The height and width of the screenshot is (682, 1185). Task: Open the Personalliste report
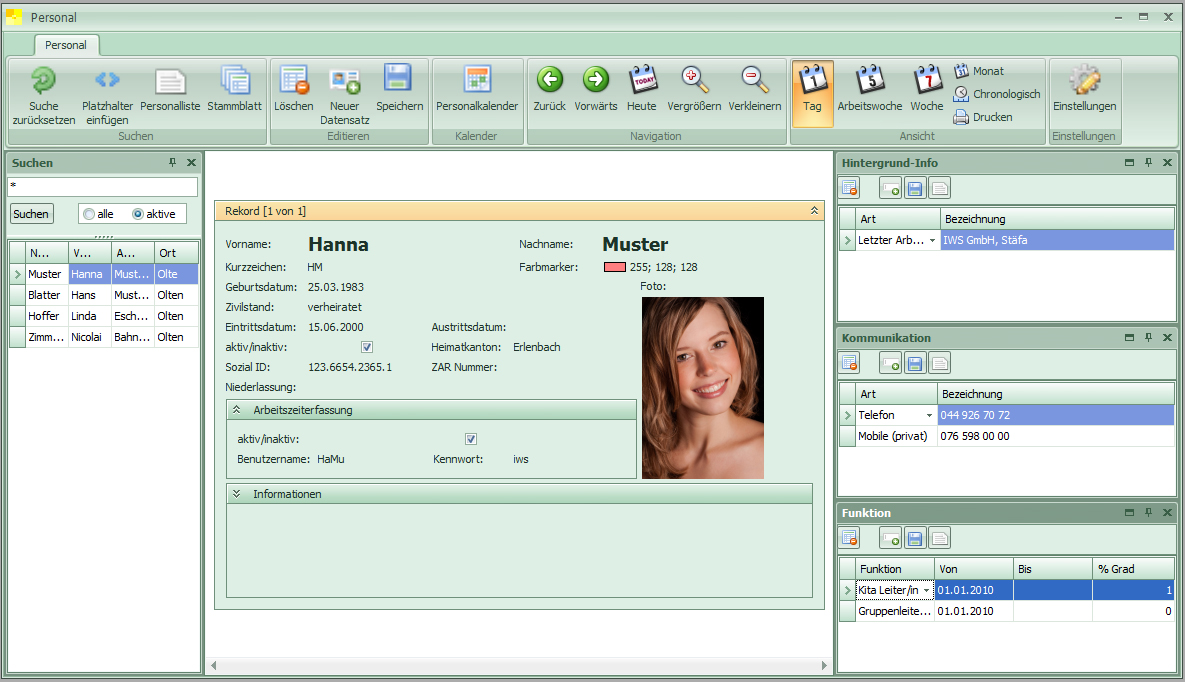pyautogui.click(x=170, y=82)
